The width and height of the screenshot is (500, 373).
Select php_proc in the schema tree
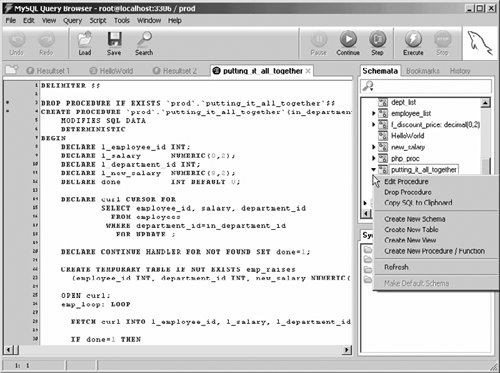click(405, 159)
